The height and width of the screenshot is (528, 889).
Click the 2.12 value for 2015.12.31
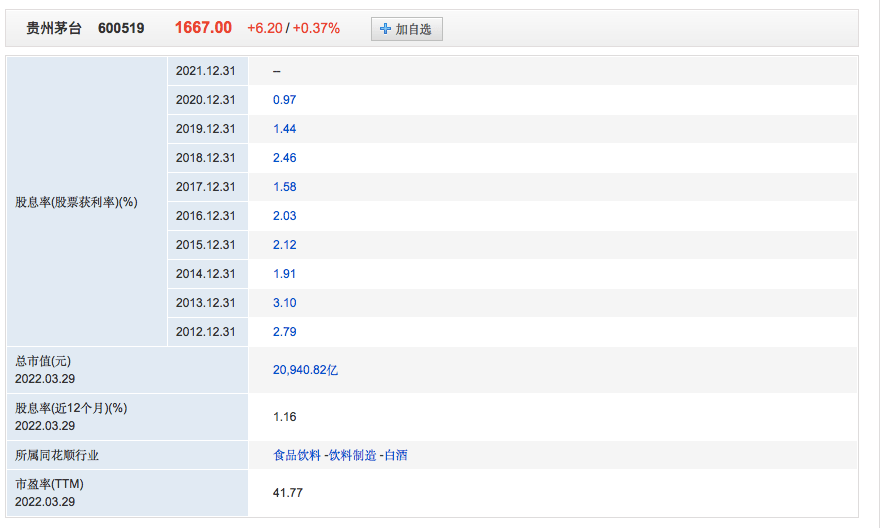click(x=284, y=245)
